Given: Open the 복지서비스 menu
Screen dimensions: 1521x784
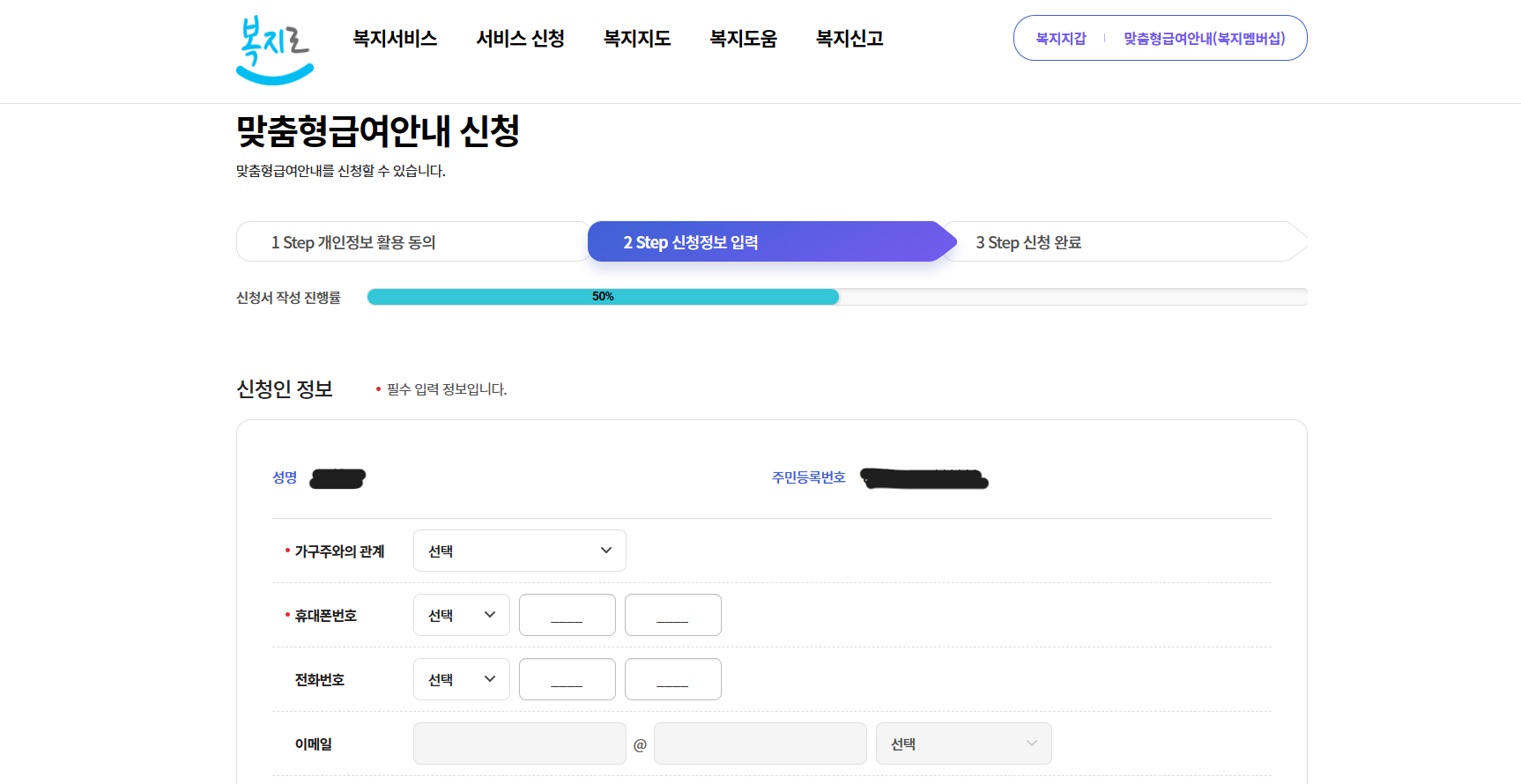Looking at the screenshot, I should click(x=395, y=39).
